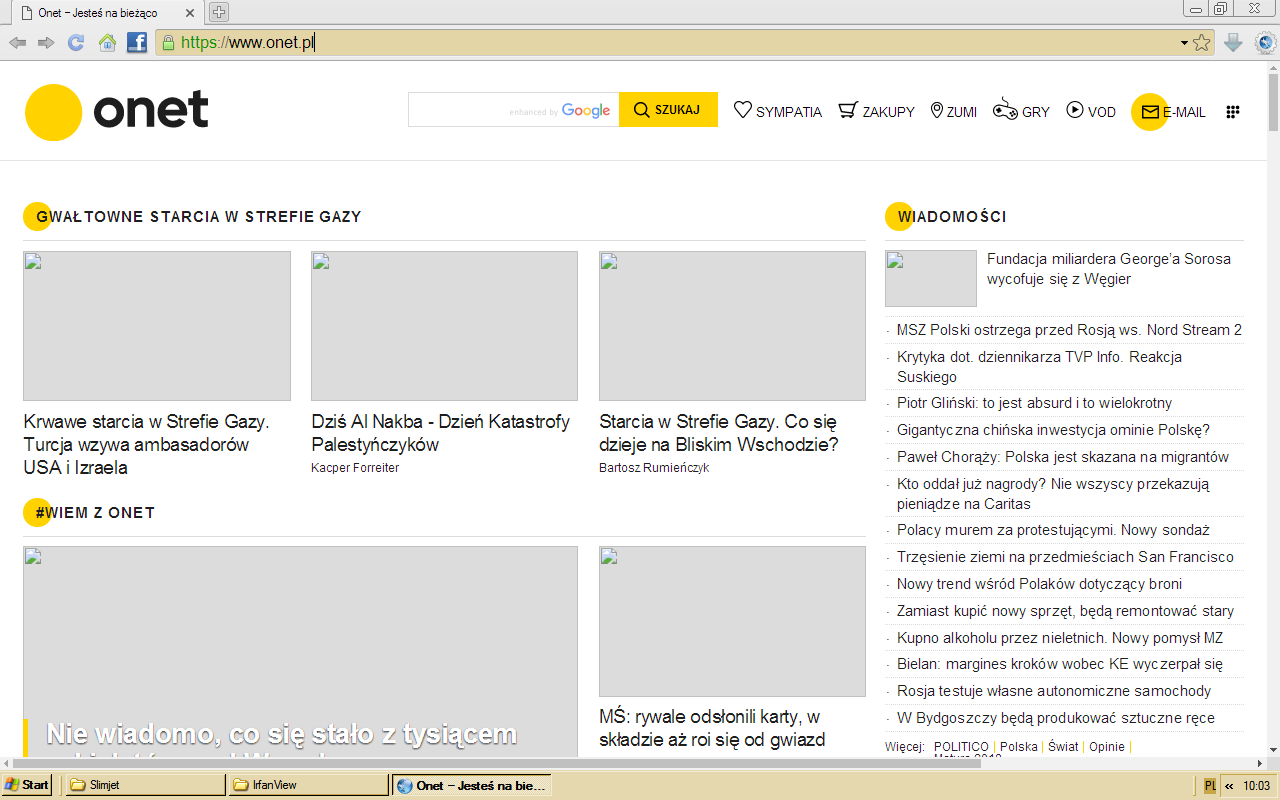
Task: Open the Paweł Chorąży migrants headline
Action: tap(1063, 457)
